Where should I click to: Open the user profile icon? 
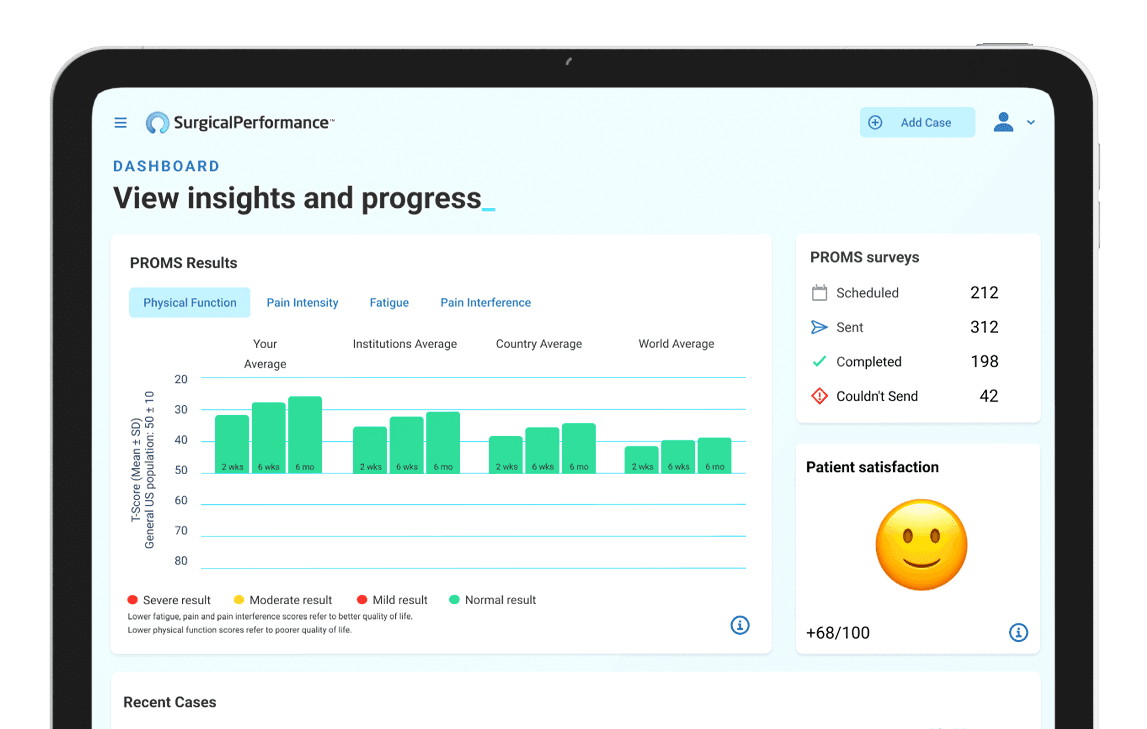[x=1004, y=122]
